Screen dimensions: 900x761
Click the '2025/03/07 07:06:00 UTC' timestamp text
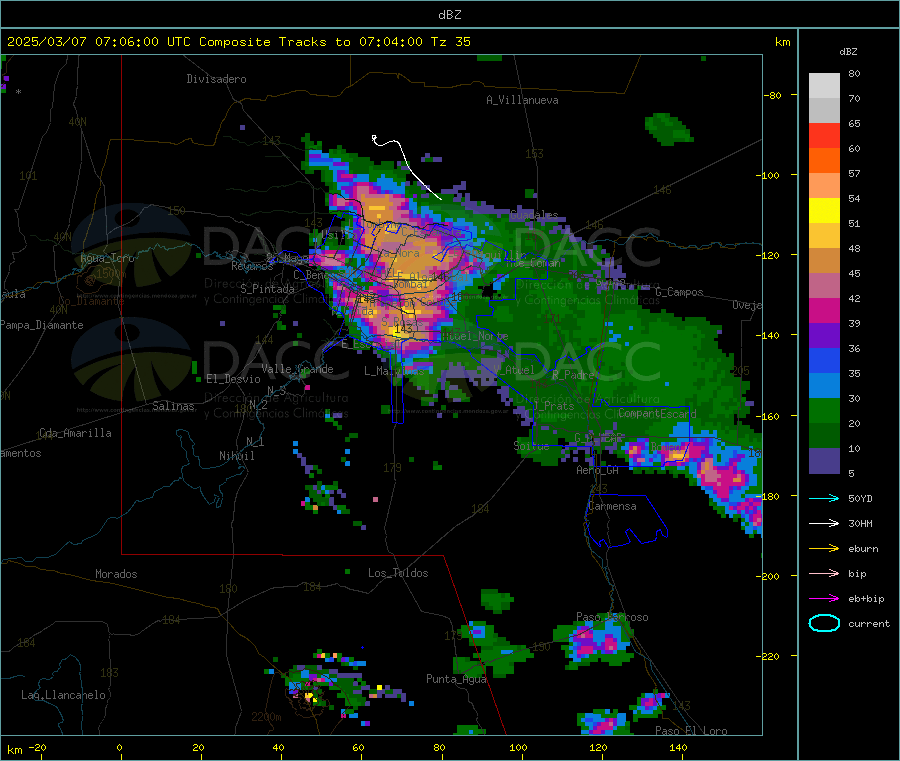click(99, 42)
